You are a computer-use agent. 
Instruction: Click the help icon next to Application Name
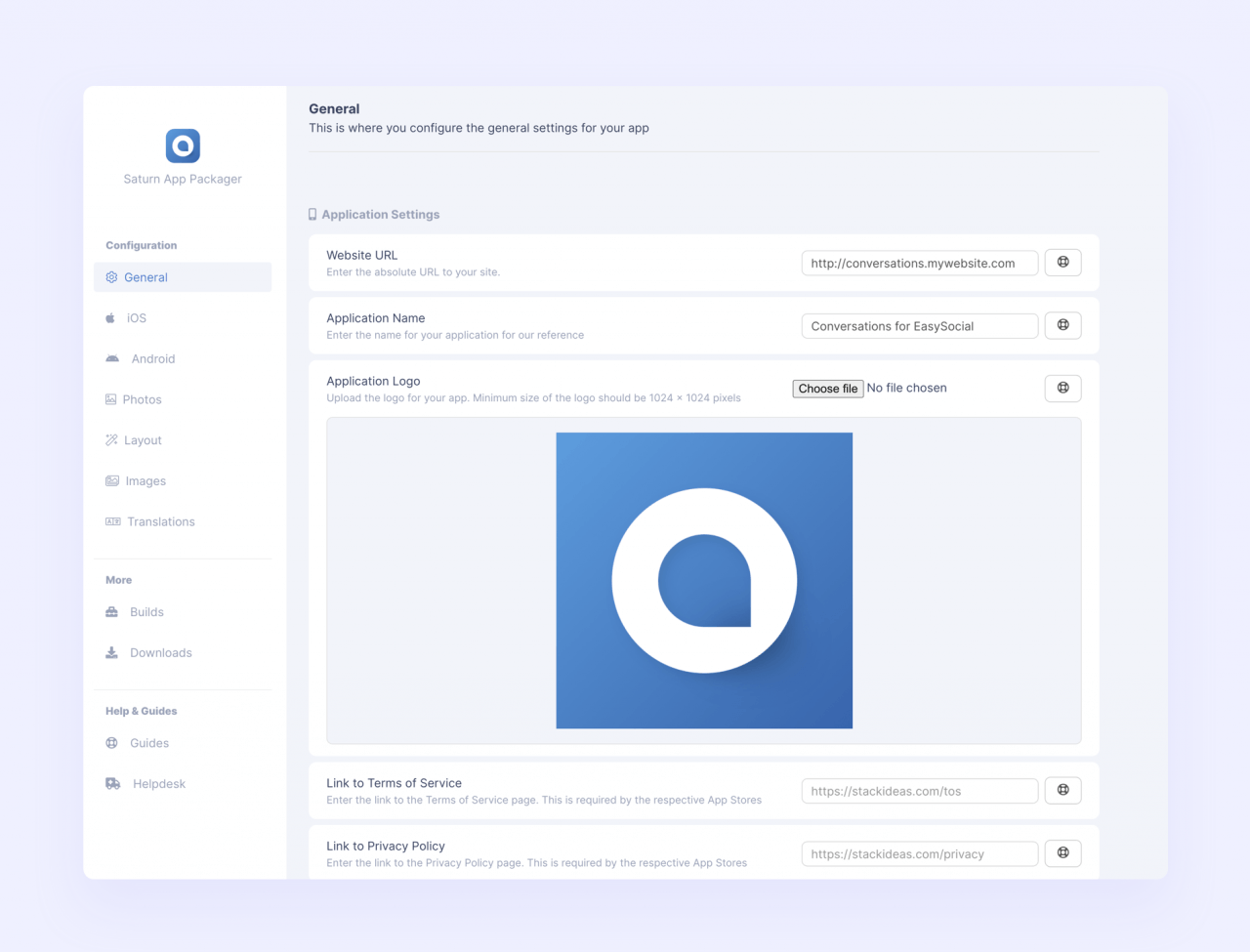coord(1063,325)
